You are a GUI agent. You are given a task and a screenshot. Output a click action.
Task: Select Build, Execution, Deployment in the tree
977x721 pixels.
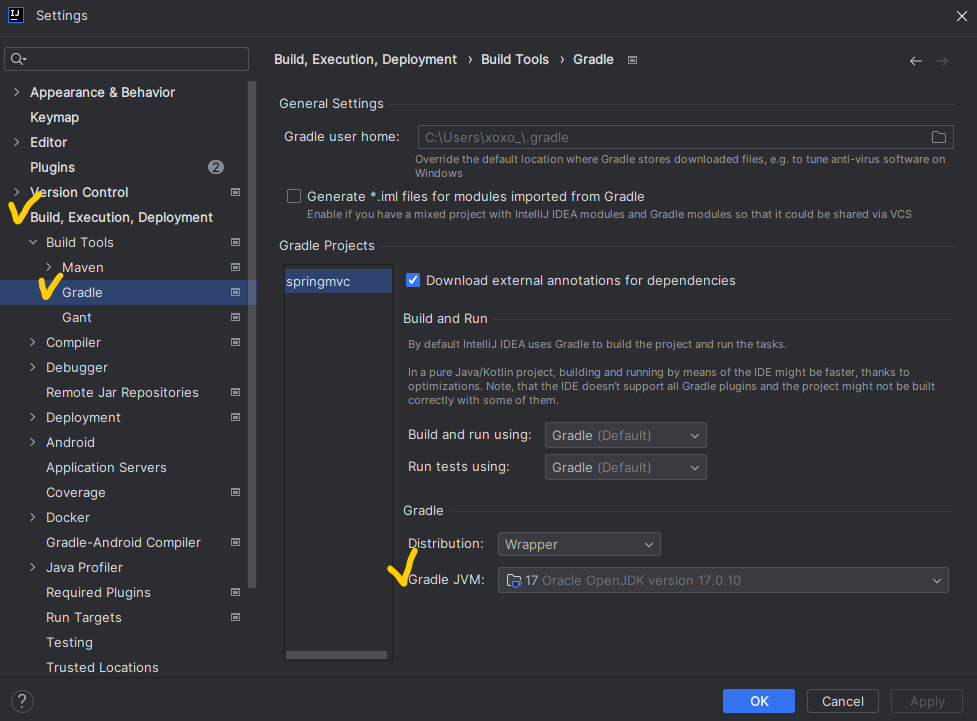122,217
